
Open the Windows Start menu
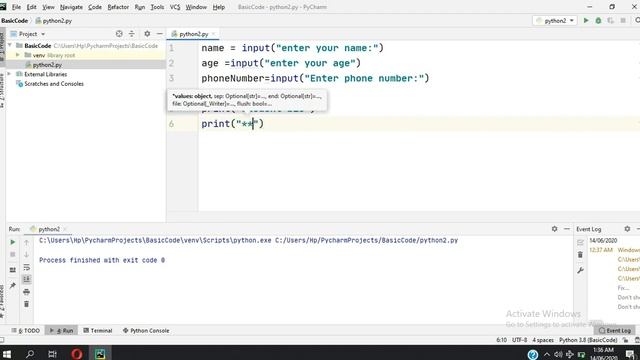[x=7, y=354]
